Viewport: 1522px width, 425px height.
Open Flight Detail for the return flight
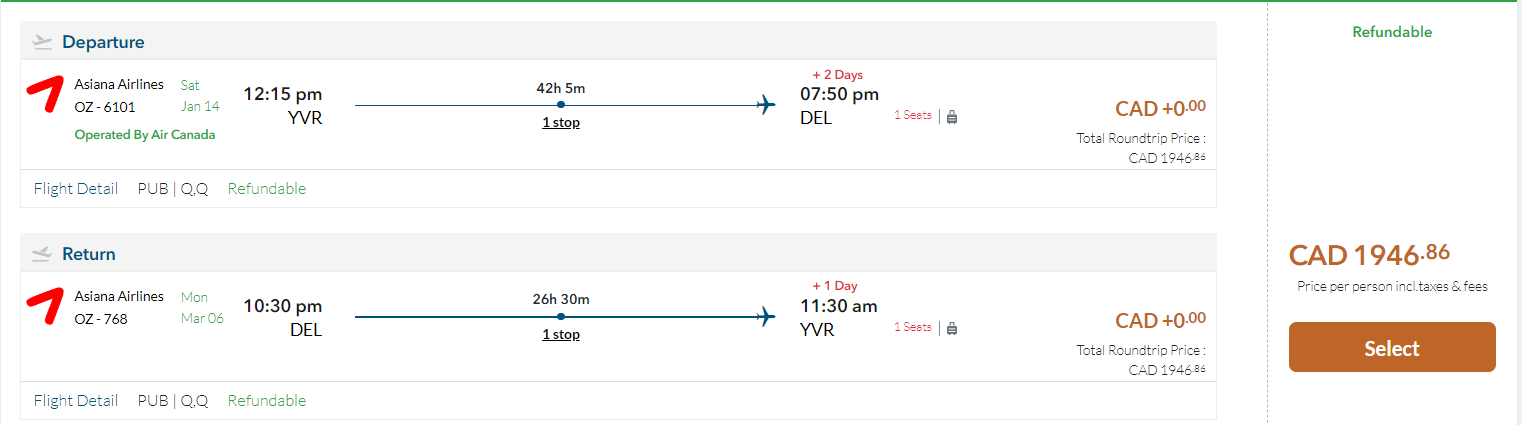pyautogui.click(x=76, y=401)
